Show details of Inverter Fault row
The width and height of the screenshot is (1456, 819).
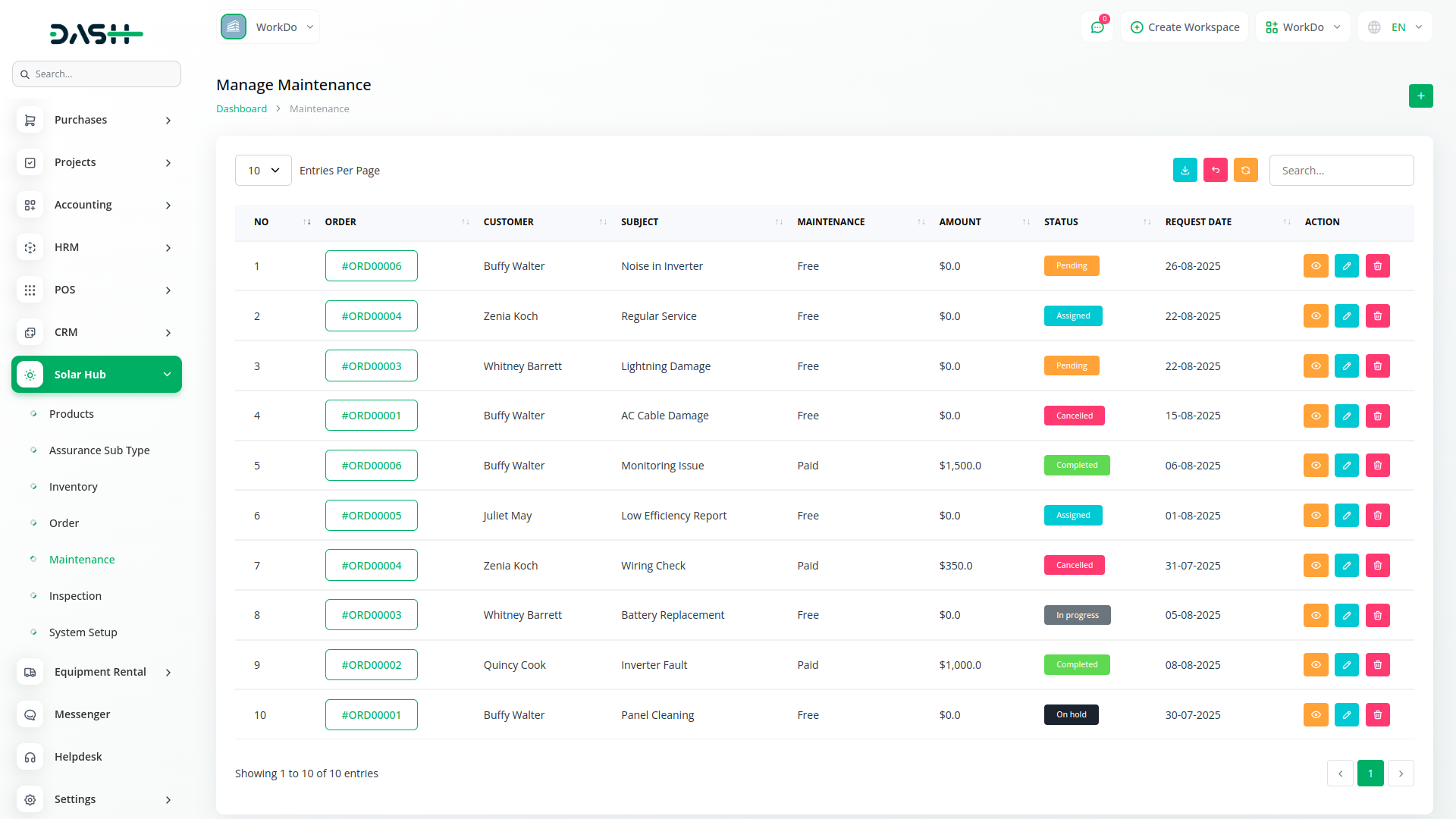(1315, 665)
